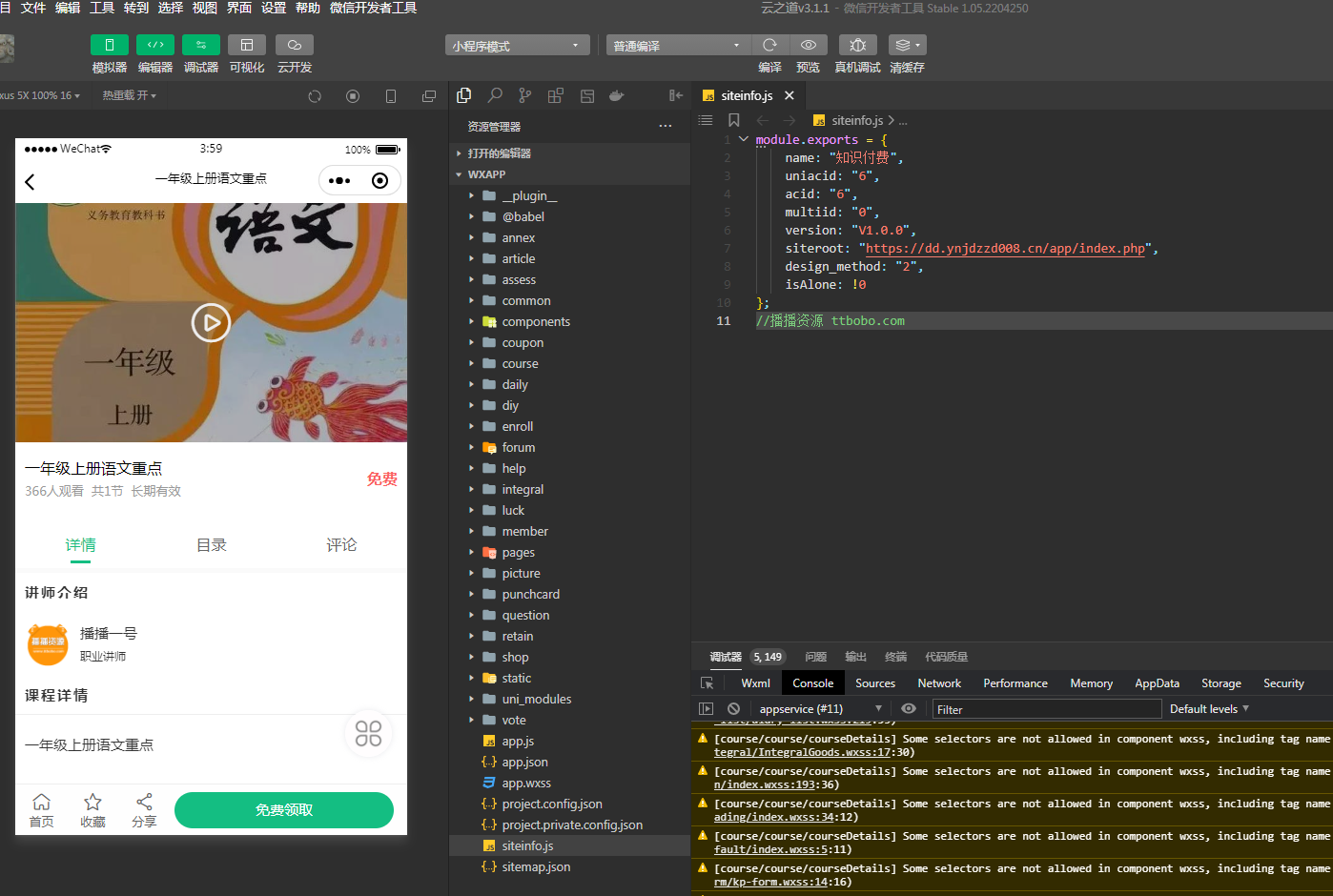Screen dimensions: 1333x896
Task: Collapse the sidebar panel icon
Action: point(675,95)
